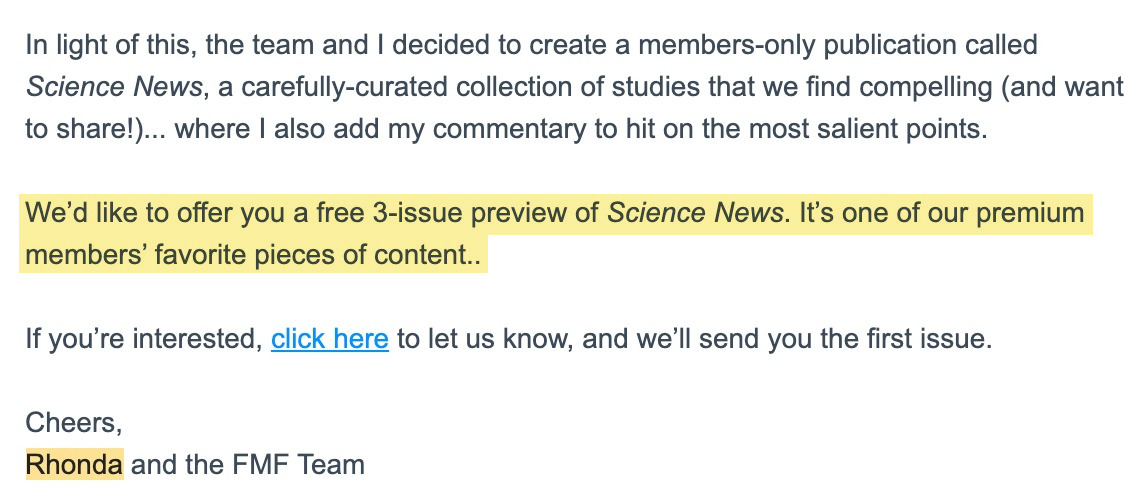Click the yellow highlight after "content.."

coord(484,255)
